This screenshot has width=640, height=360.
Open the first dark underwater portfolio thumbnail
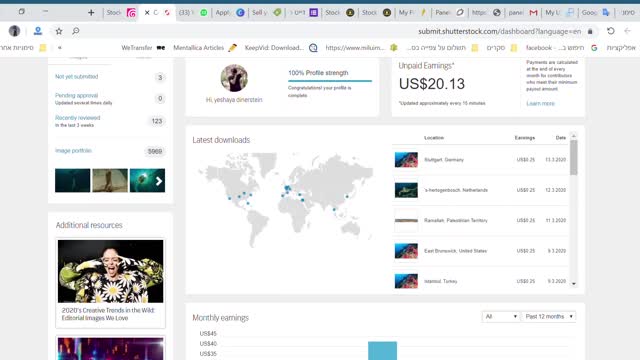click(x=73, y=180)
